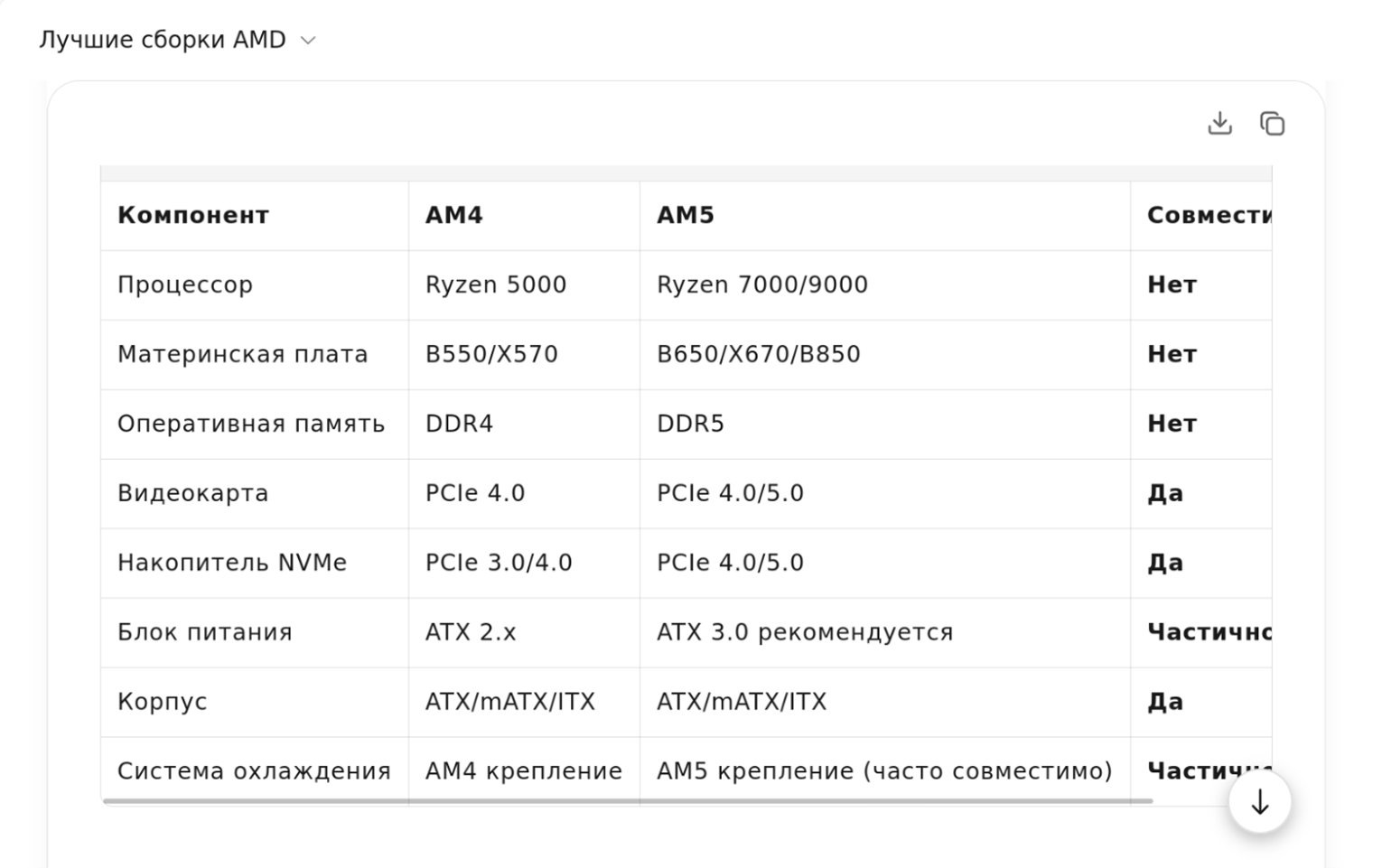Click the B650/X670/B850 cell
The width and height of the screenshot is (1373, 868).
pyautogui.click(x=758, y=354)
